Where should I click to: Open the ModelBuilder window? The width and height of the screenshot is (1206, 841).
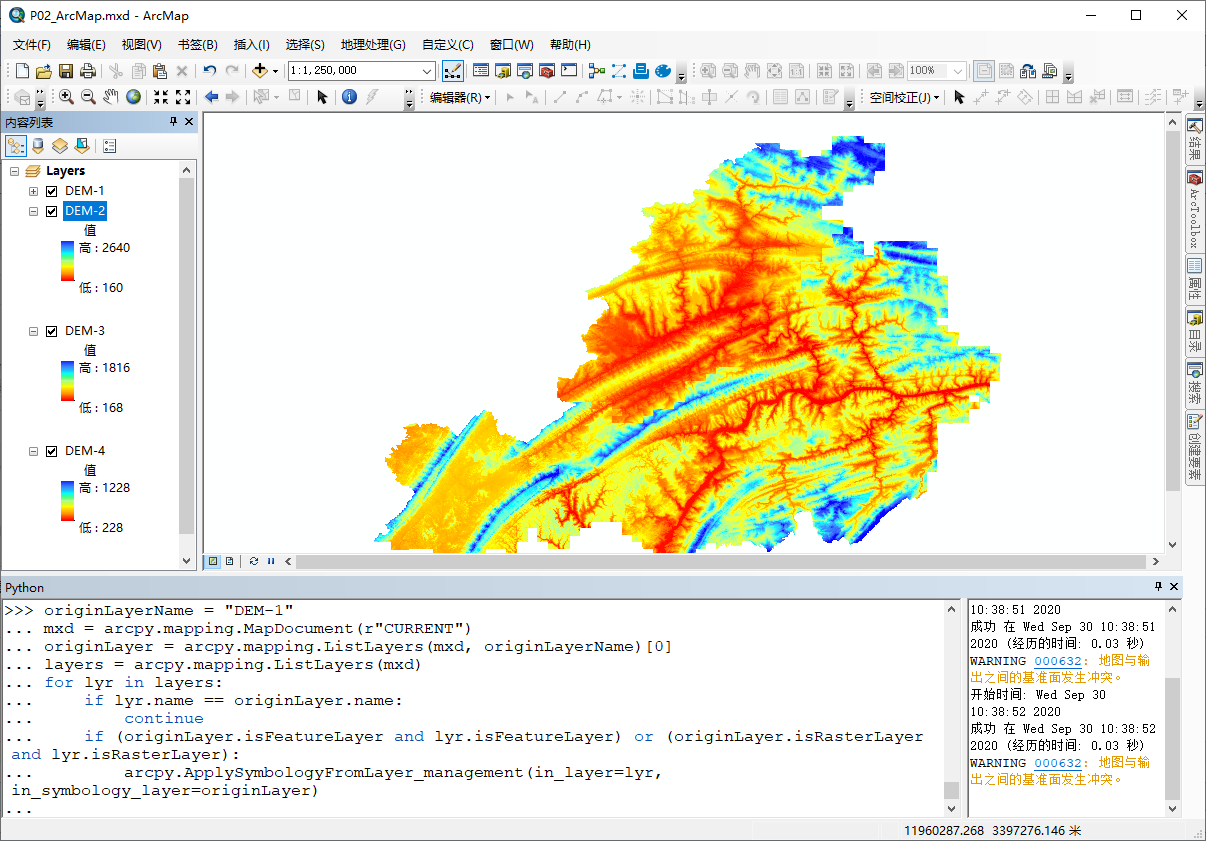(597, 71)
